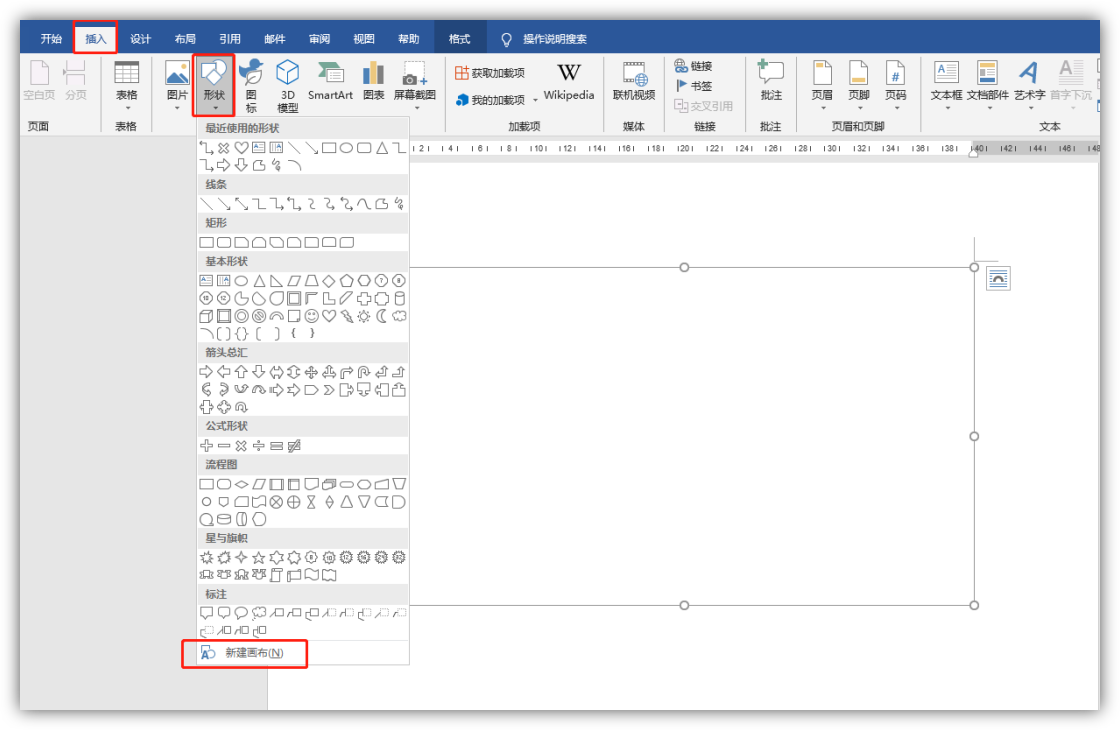Pick the crescent moon shape in basic shapes

click(x=381, y=316)
